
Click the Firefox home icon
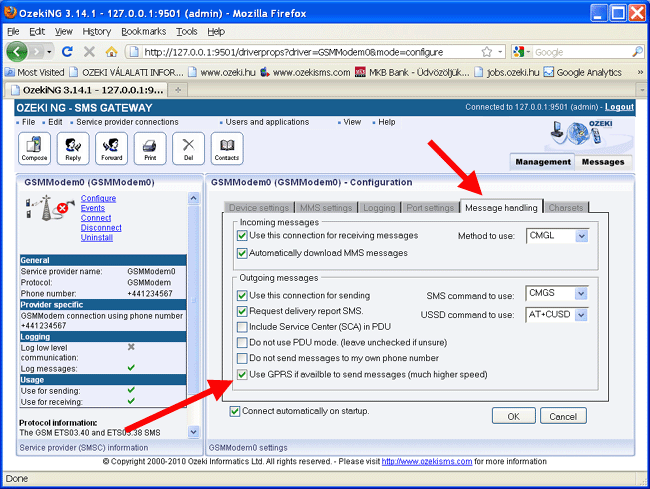point(111,51)
